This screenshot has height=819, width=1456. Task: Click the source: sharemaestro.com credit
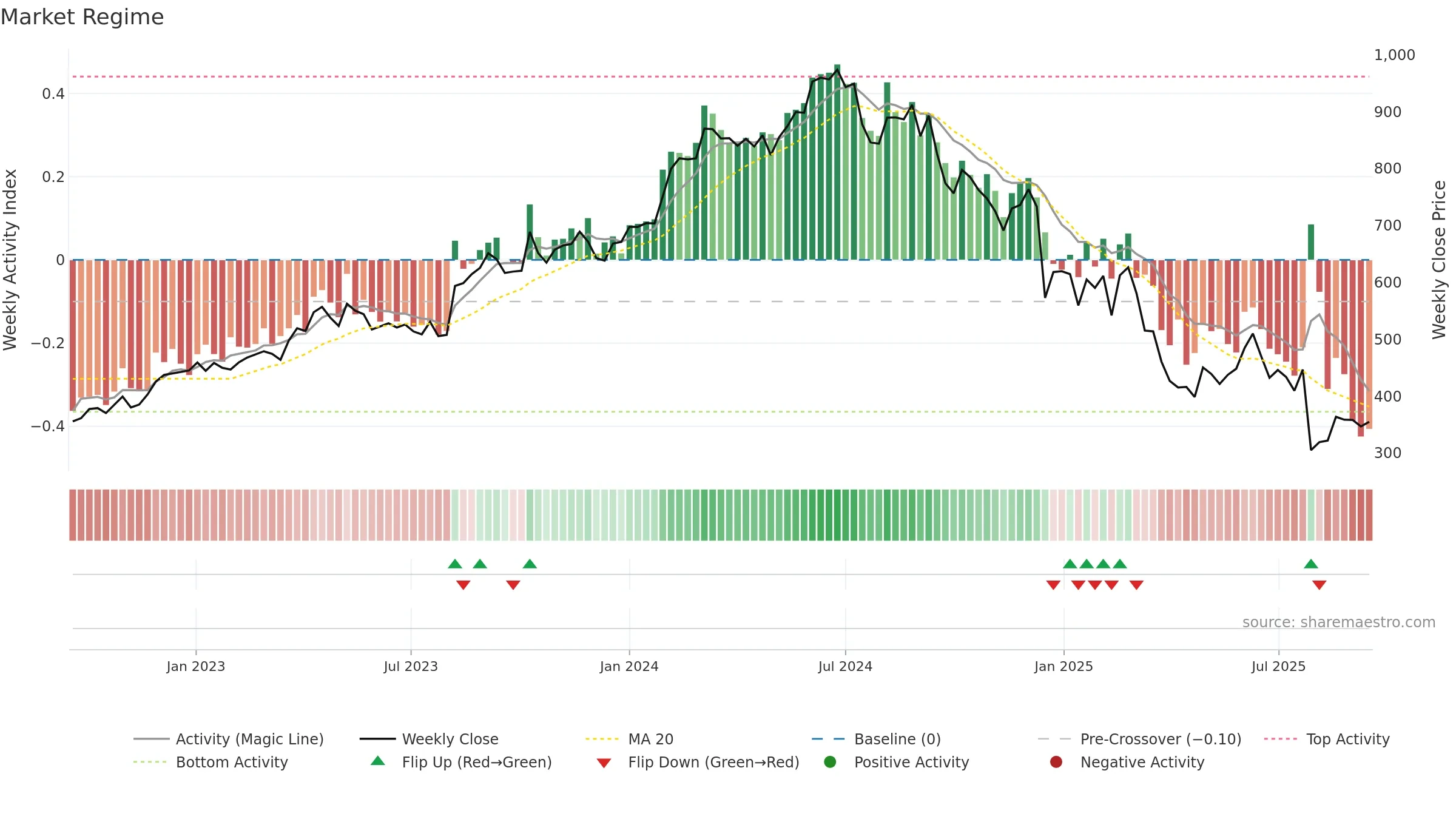[1339, 622]
